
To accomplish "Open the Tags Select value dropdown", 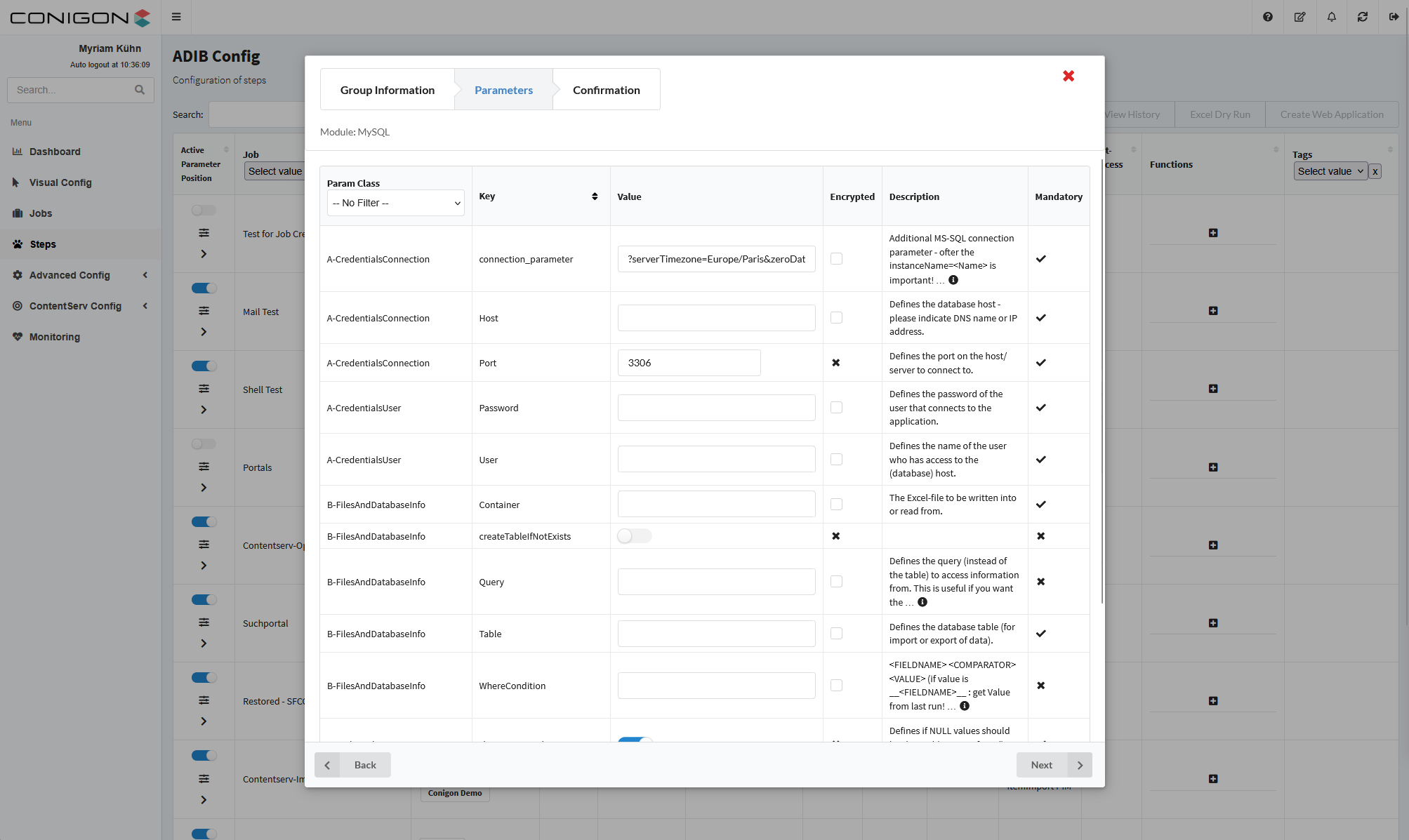I will click(x=1330, y=171).
